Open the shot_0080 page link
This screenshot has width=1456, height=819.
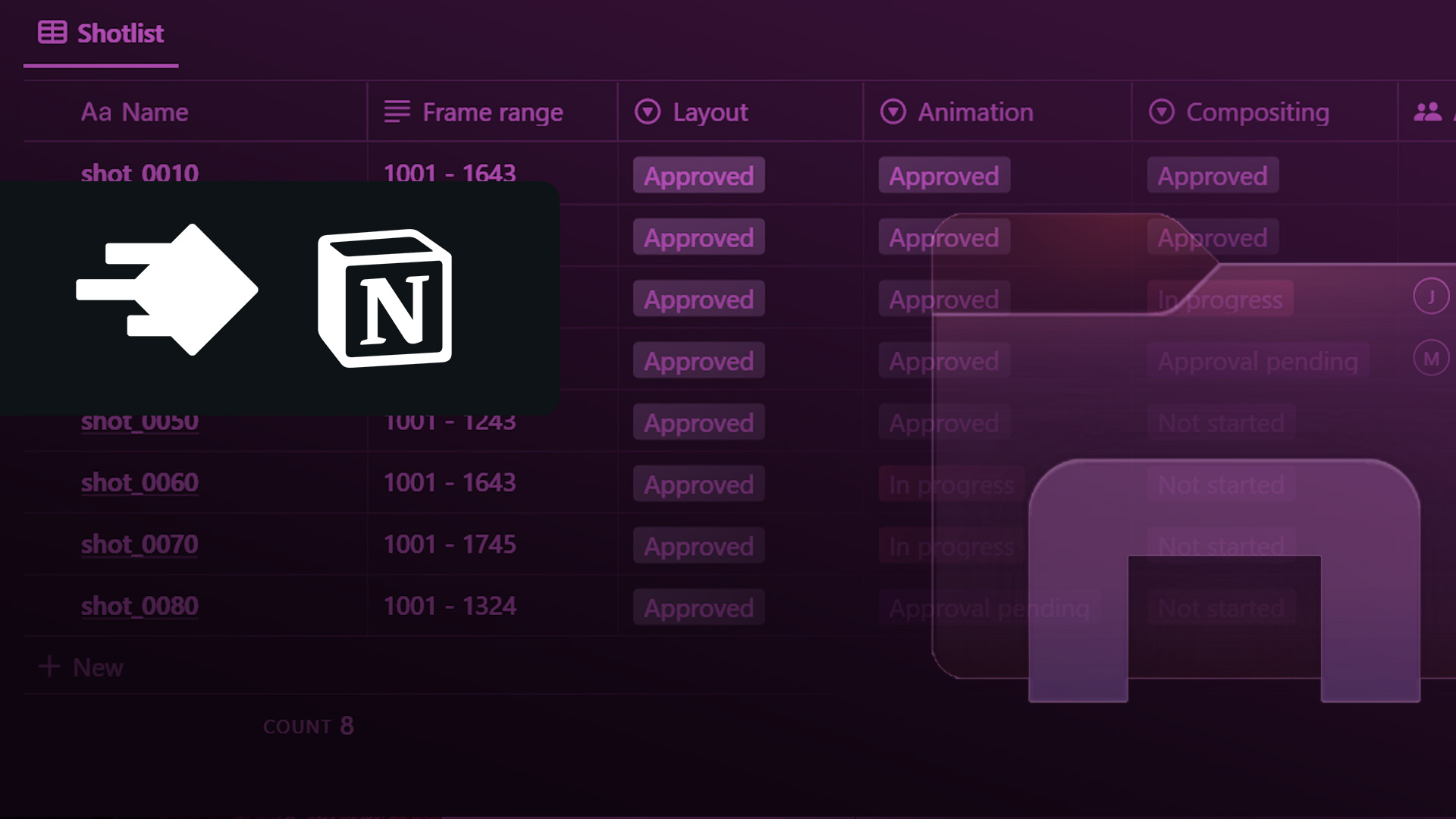(140, 606)
